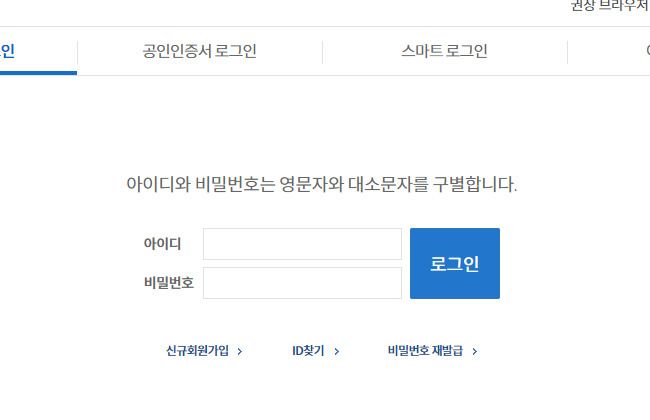Click the blue underline bar of active tab

coord(38,73)
